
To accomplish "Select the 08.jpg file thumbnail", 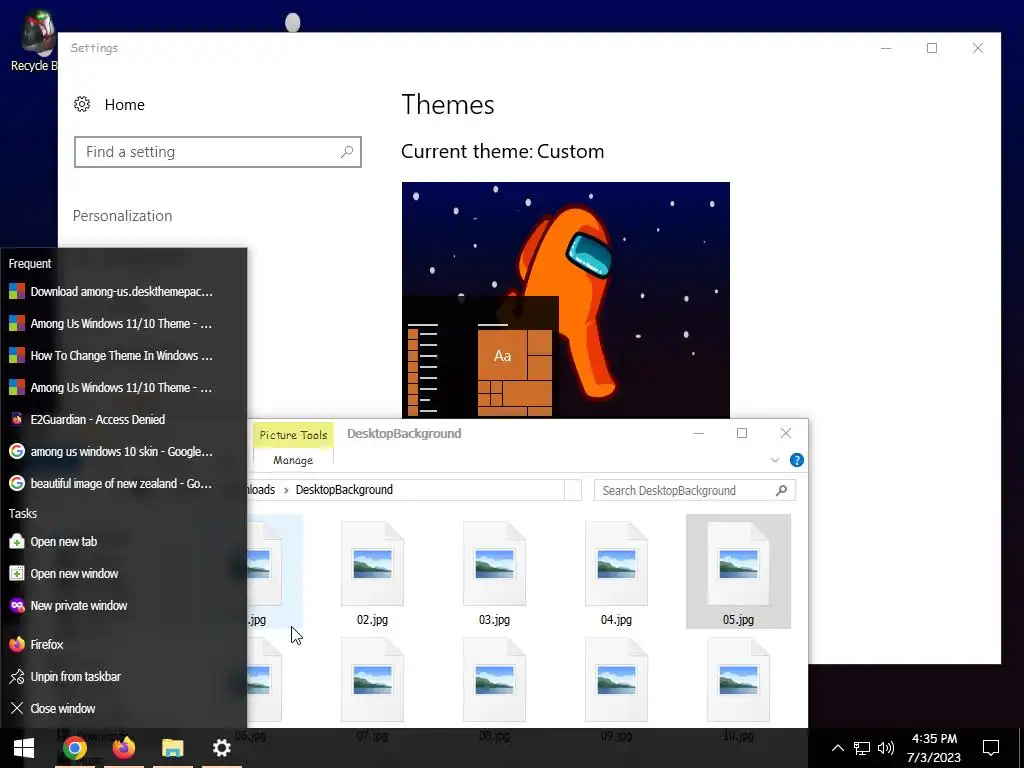I will point(494,680).
